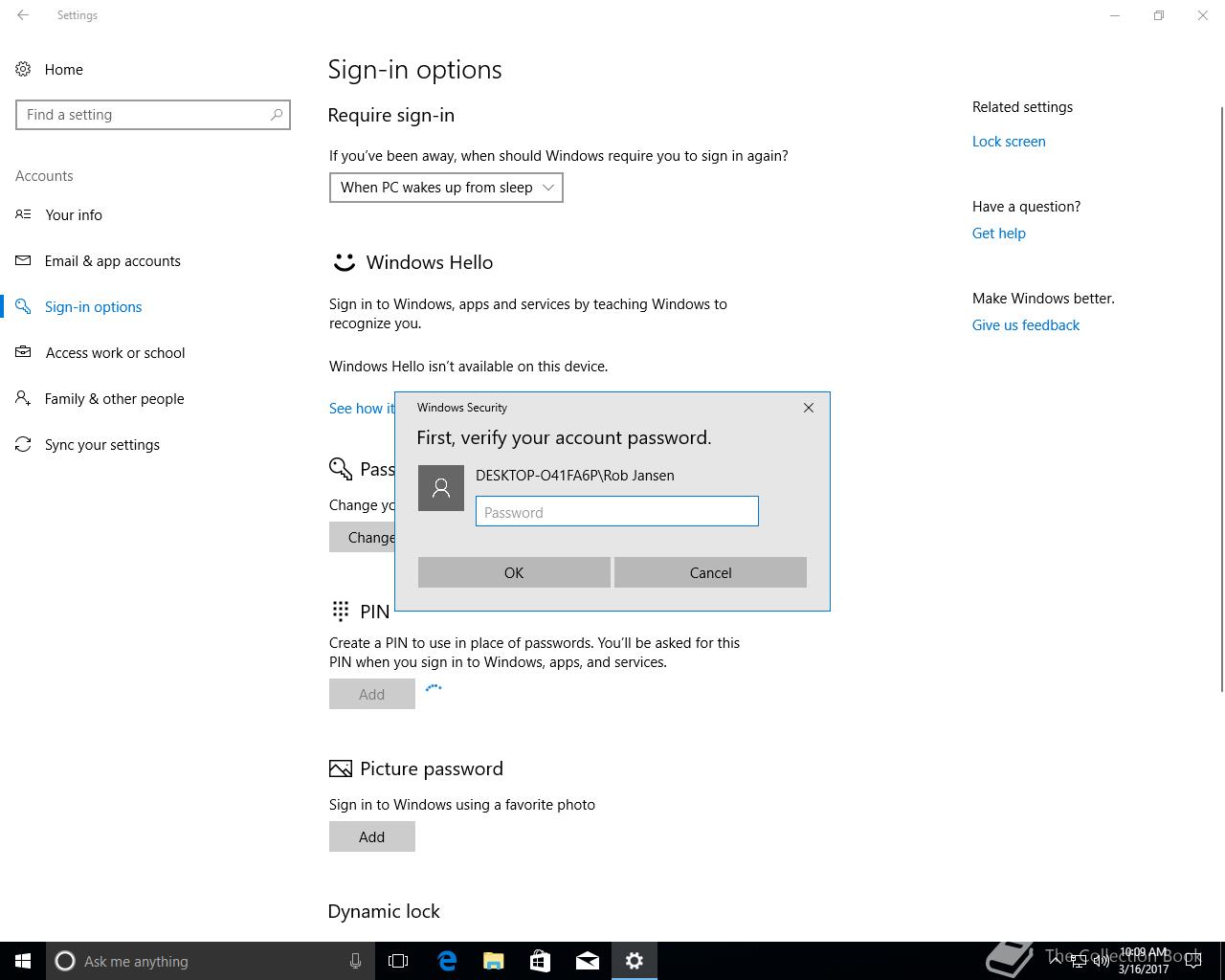1225x980 pixels.
Task: Click the PIN keypad icon
Action: click(x=341, y=611)
